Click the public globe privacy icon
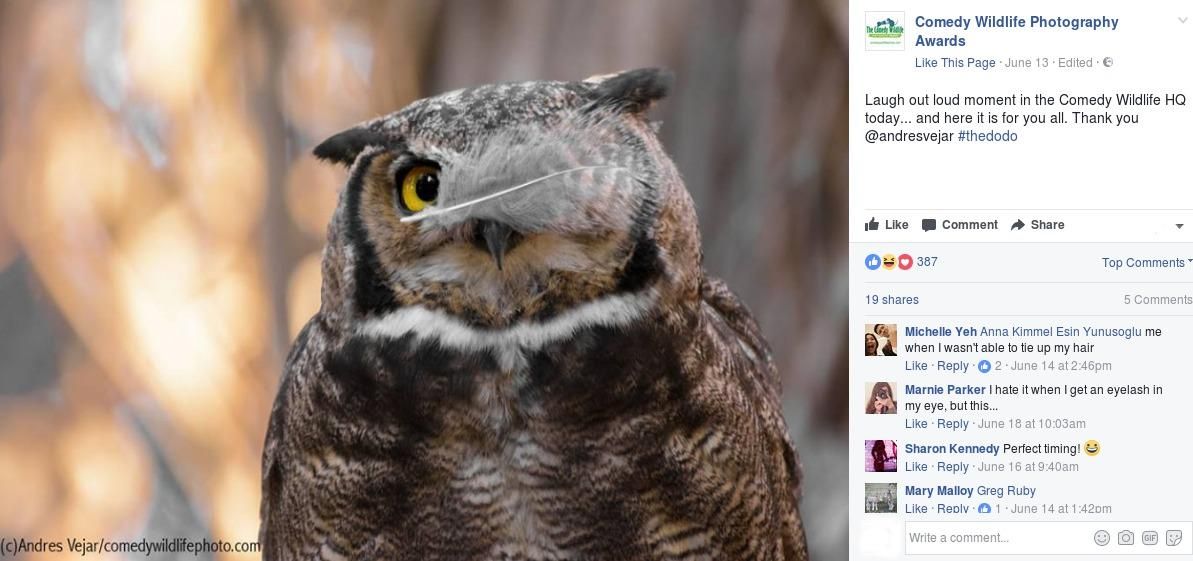The image size is (1193, 561). point(1108,63)
